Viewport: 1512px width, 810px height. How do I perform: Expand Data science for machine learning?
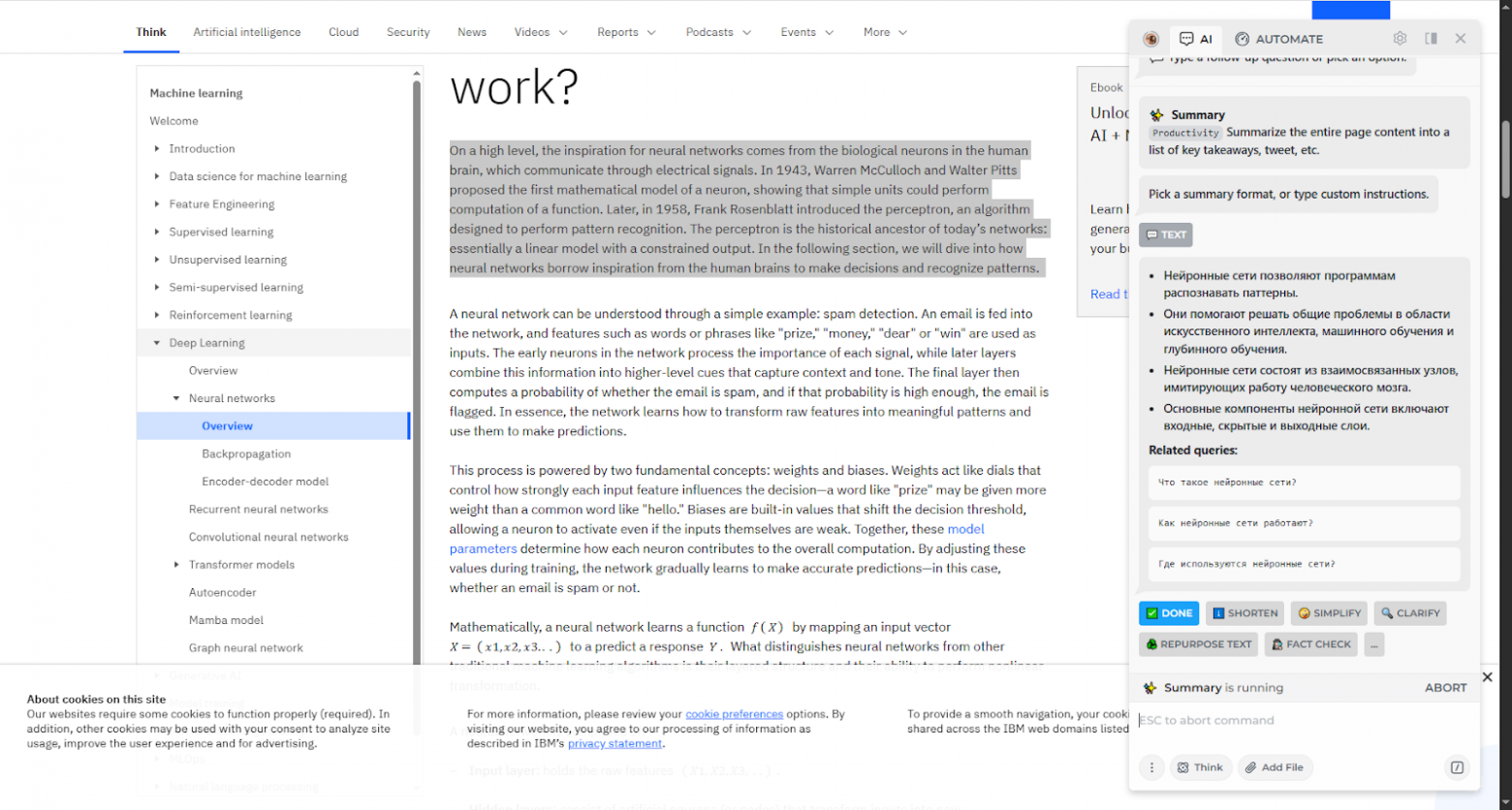(x=157, y=176)
